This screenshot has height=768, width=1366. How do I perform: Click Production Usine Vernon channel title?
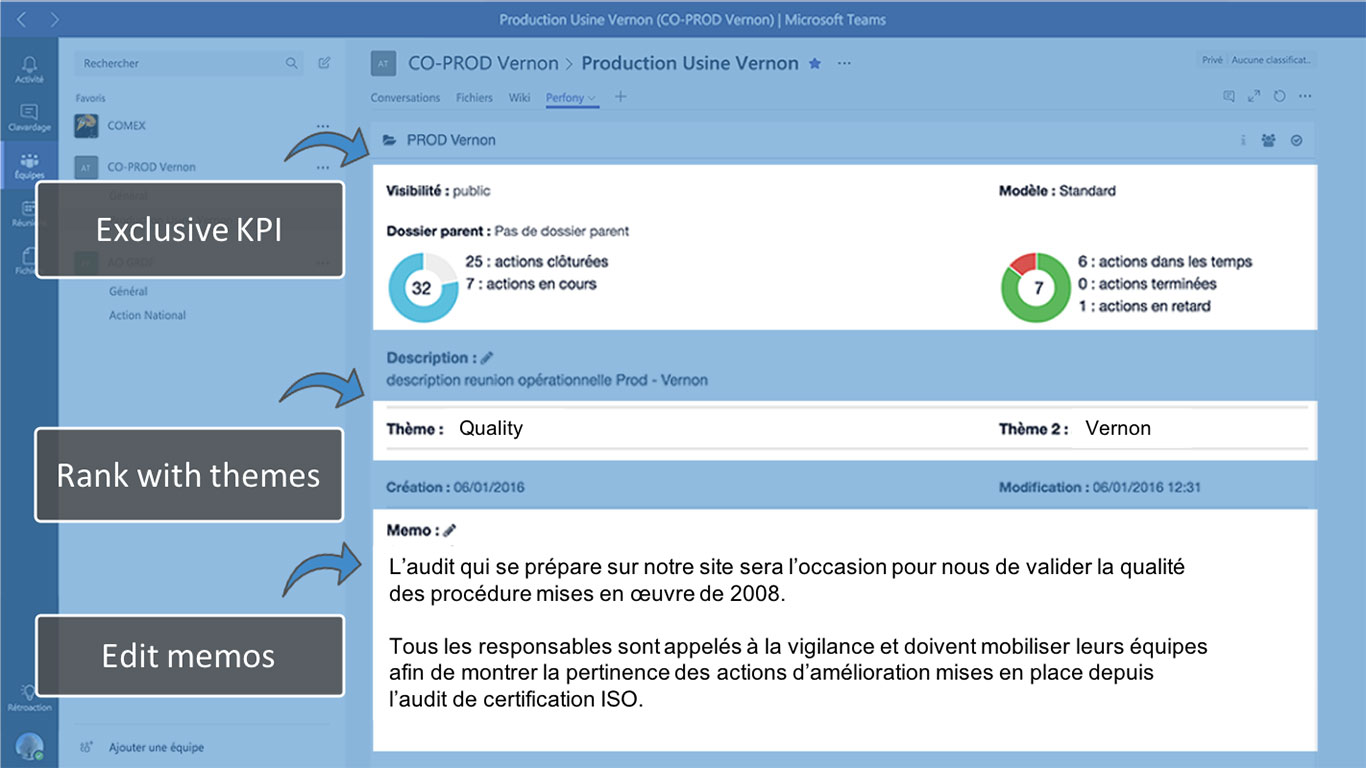[690, 63]
